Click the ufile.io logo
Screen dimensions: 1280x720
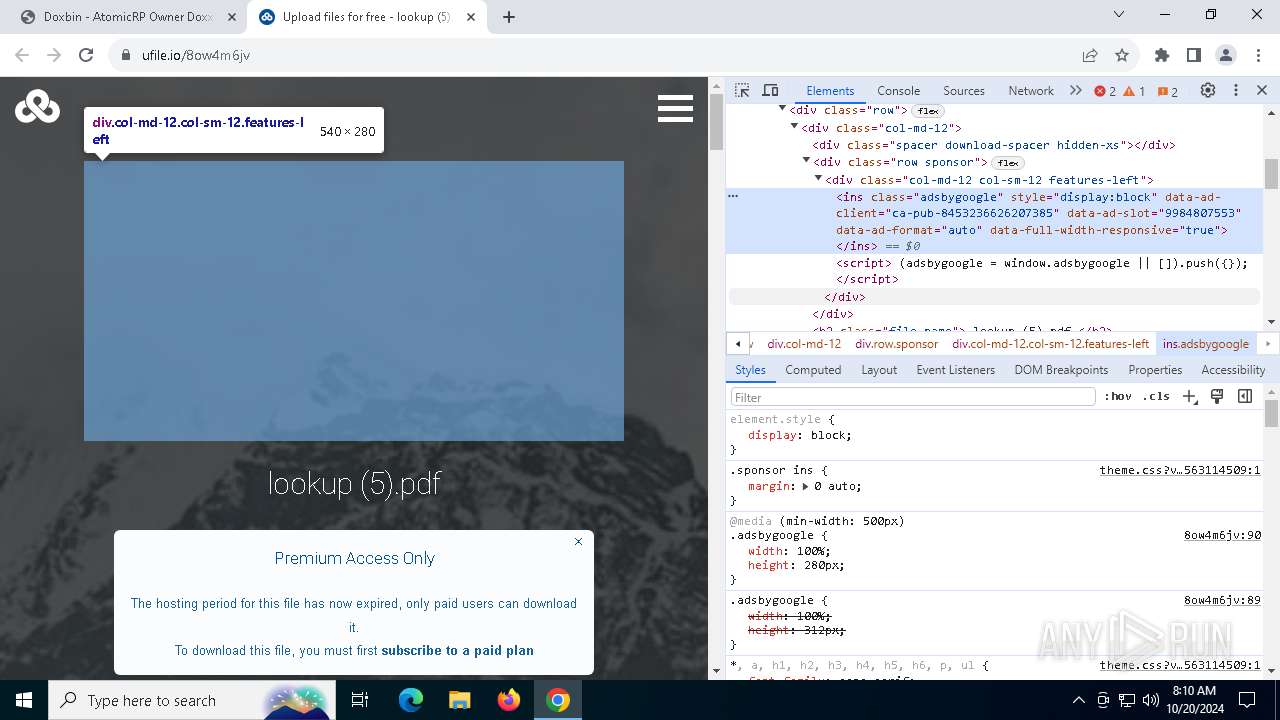coord(37,106)
